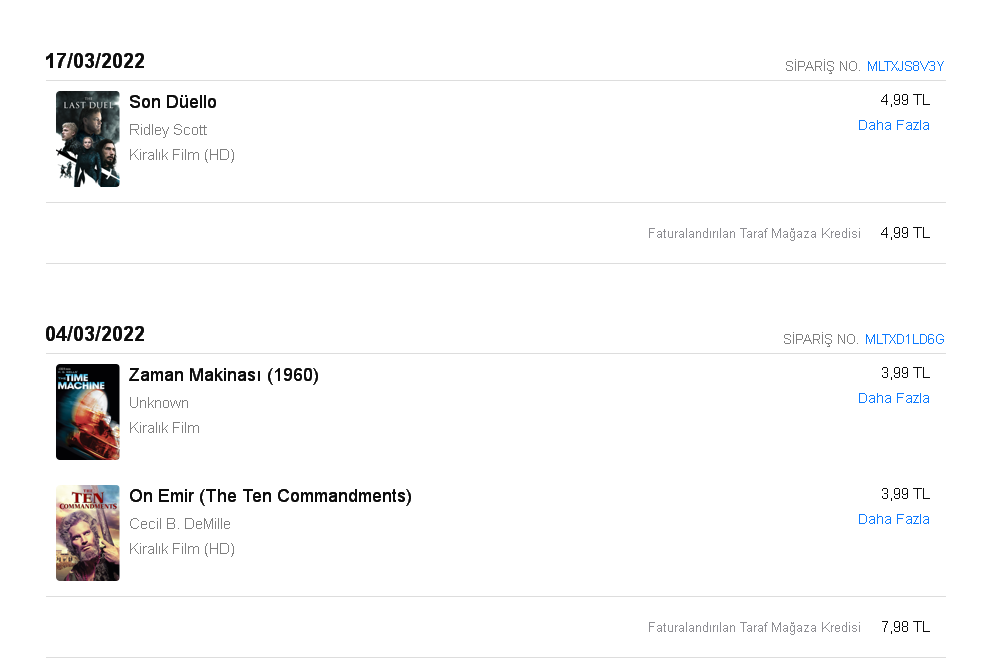Click Daha Fazla for Zaman Makinası
999x660 pixels.
[893, 398]
